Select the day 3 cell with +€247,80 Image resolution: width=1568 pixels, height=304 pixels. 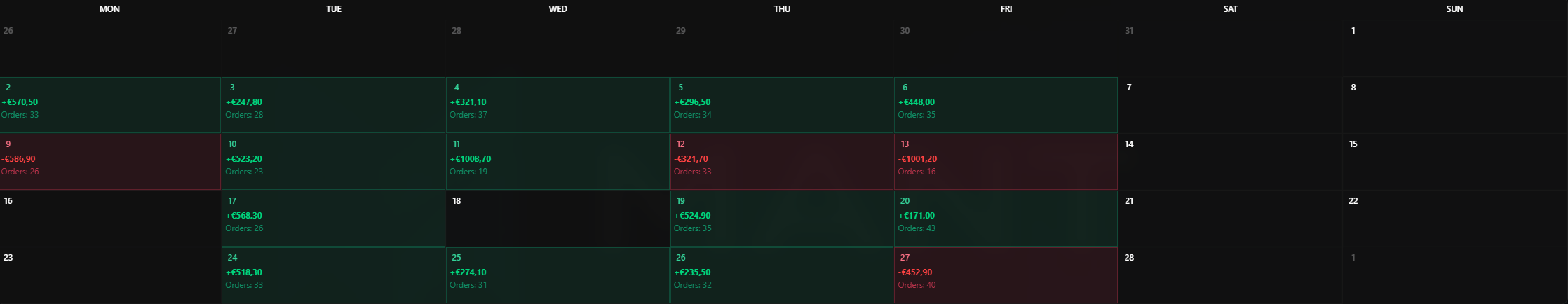coord(334,105)
